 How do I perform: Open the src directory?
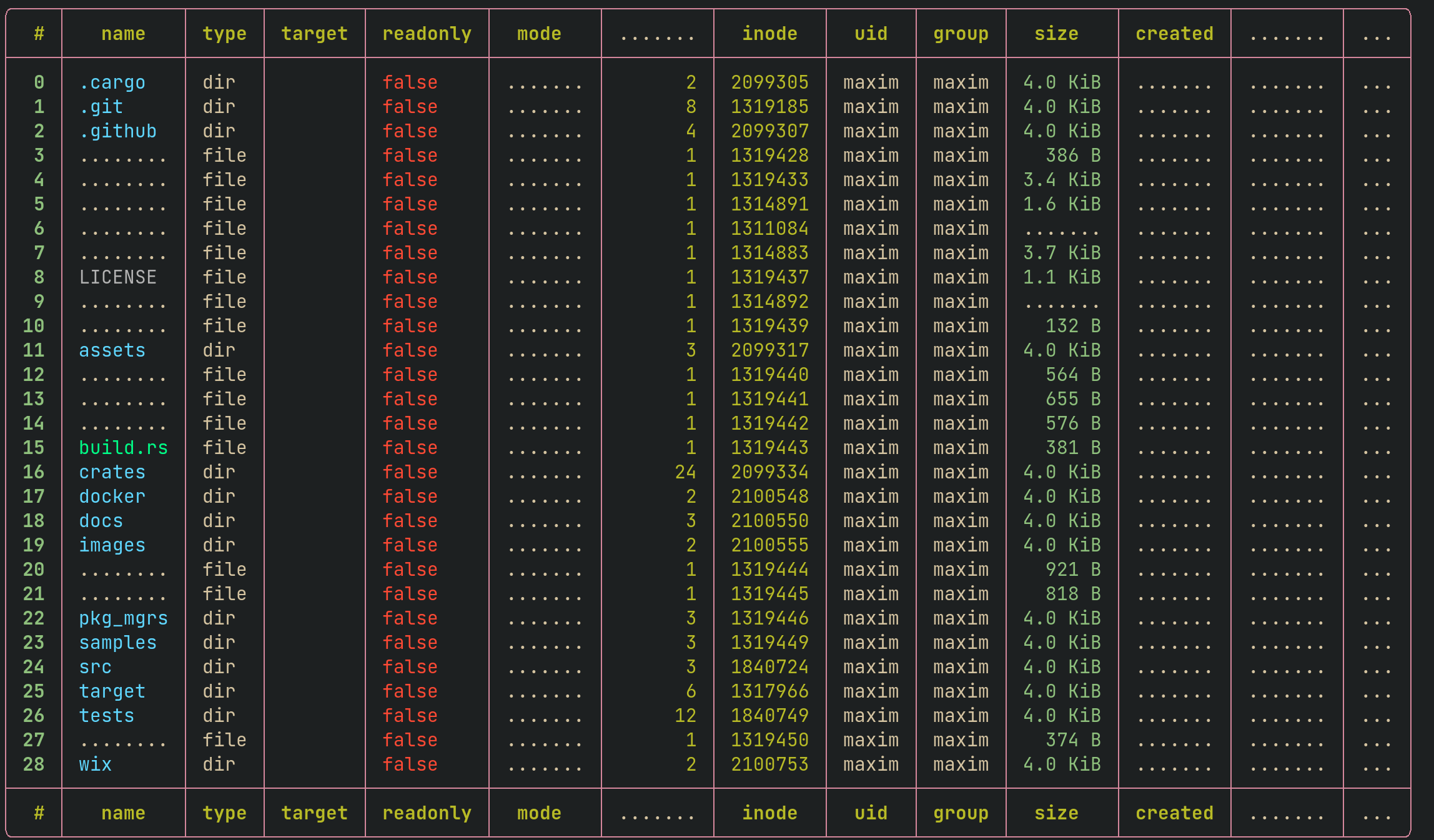point(96,666)
